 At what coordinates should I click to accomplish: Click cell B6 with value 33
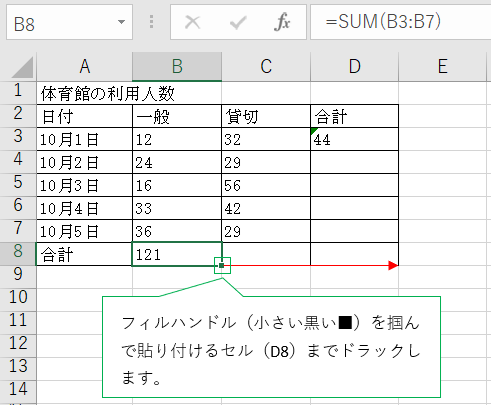pyautogui.click(x=177, y=208)
